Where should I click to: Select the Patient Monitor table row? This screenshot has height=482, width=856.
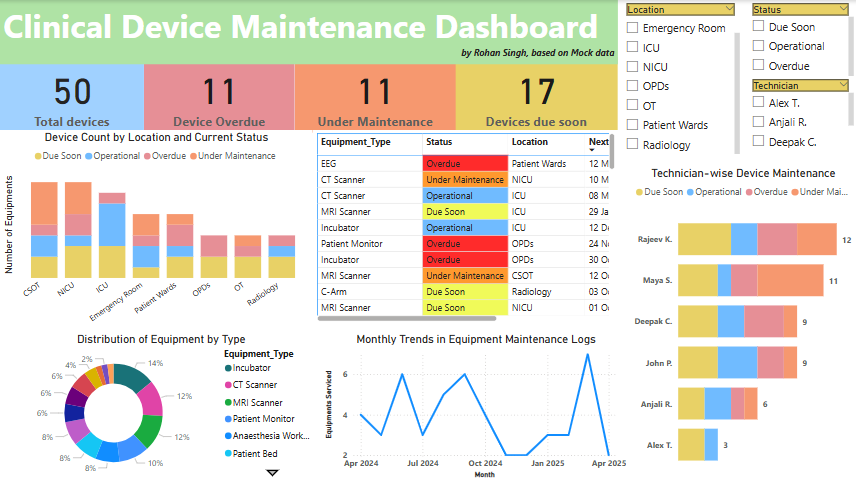[x=464, y=244]
